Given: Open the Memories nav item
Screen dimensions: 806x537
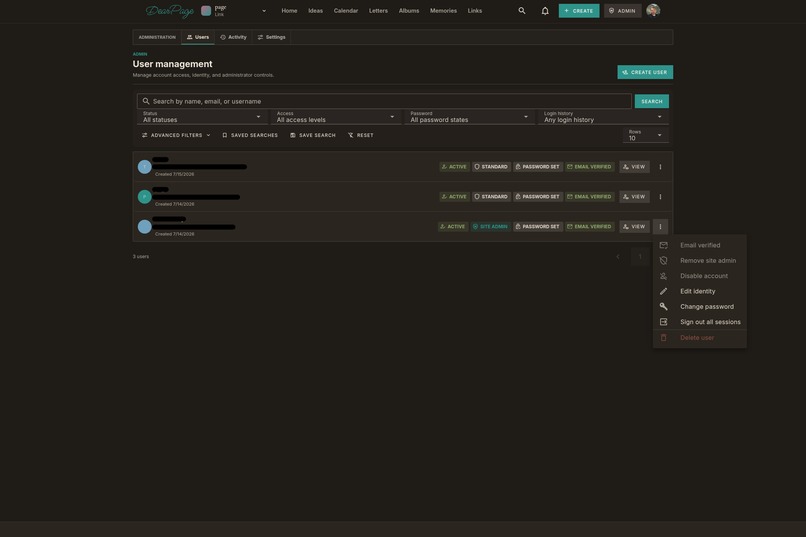Looking at the screenshot, I should 443,11.
